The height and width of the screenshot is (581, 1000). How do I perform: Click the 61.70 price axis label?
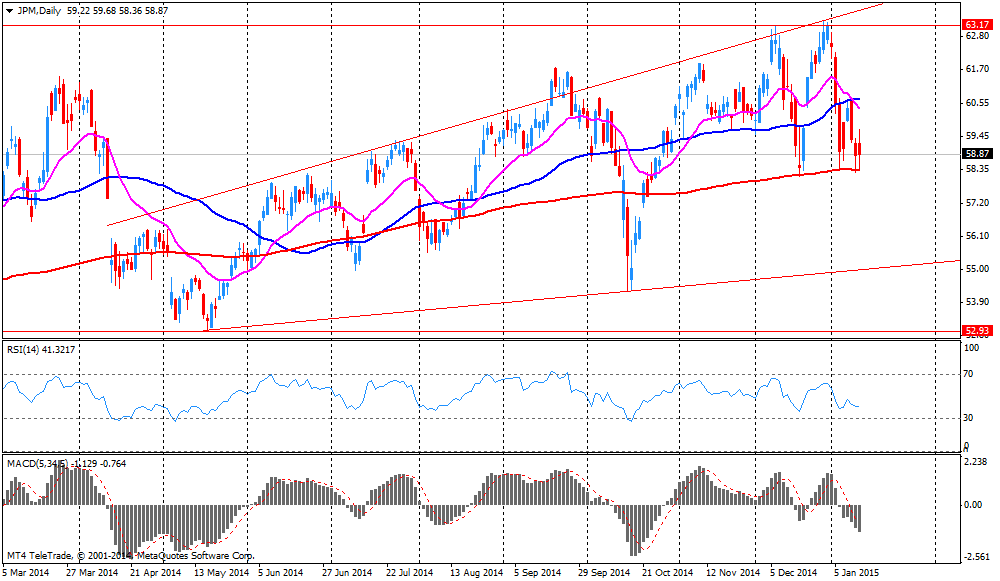[x=978, y=69]
